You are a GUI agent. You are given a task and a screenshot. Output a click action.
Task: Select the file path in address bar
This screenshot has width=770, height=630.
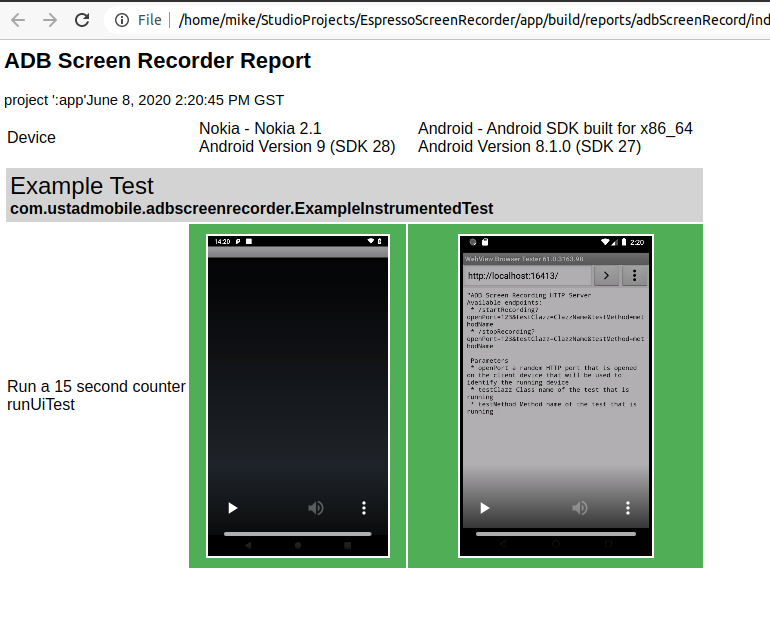pyautogui.click(x=474, y=20)
